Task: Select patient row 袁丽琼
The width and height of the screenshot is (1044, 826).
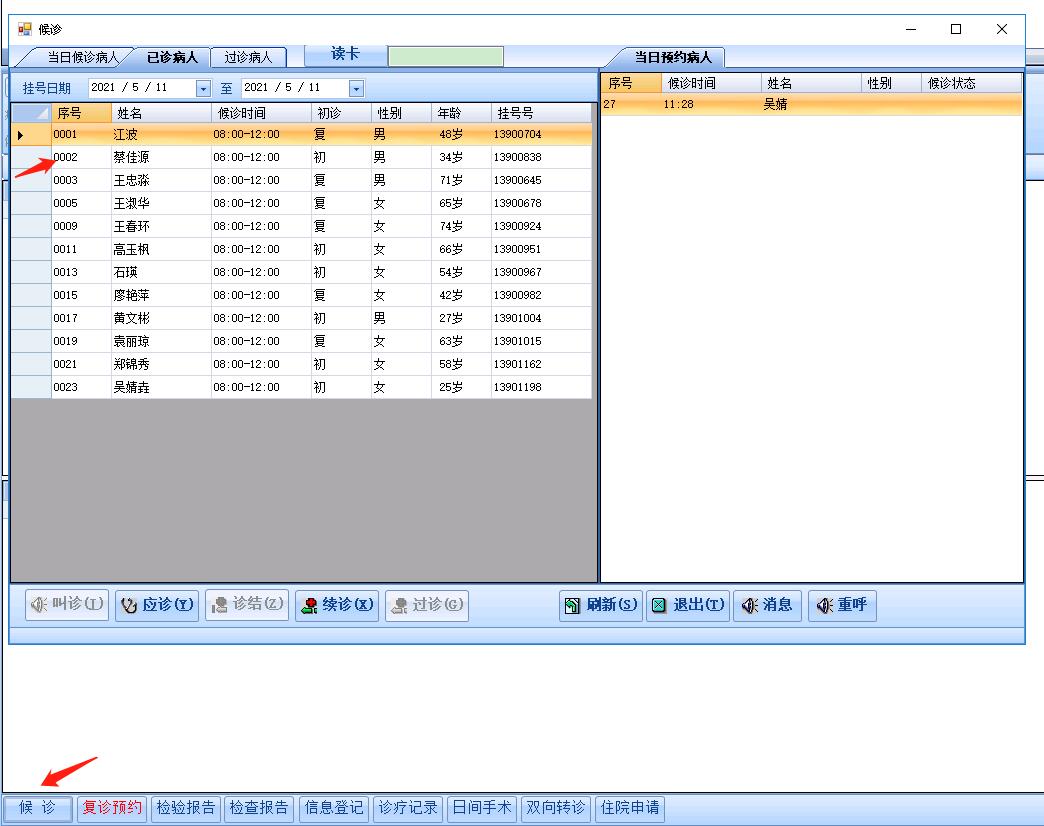Action: pos(302,341)
